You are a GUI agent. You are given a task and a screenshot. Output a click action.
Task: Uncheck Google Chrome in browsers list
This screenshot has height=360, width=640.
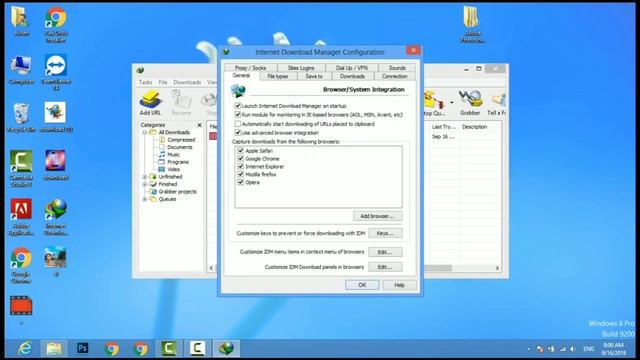[x=241, y=158]
